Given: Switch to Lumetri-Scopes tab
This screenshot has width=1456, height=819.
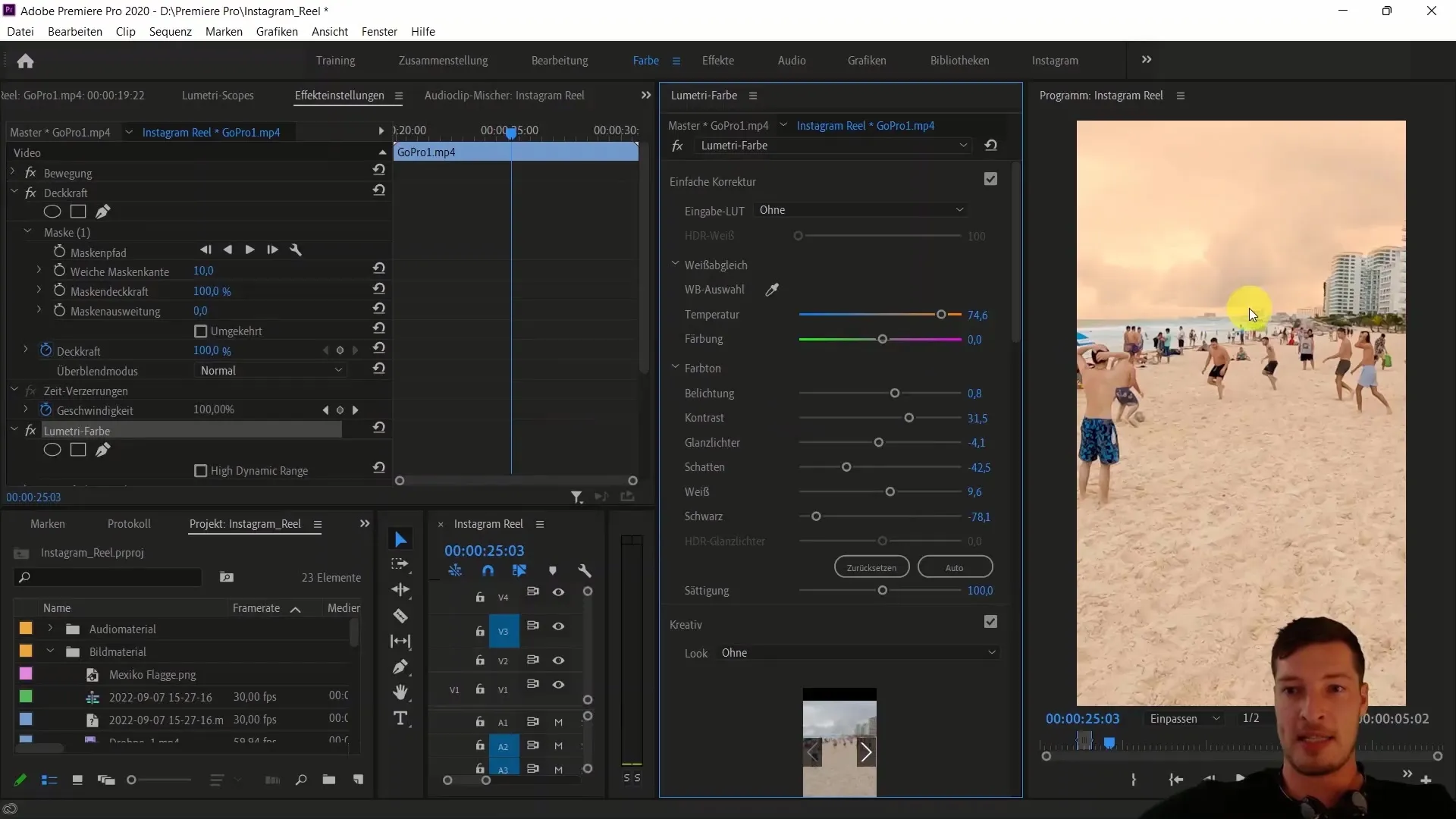Looking at the screenshot, I should tap(218, 96).
